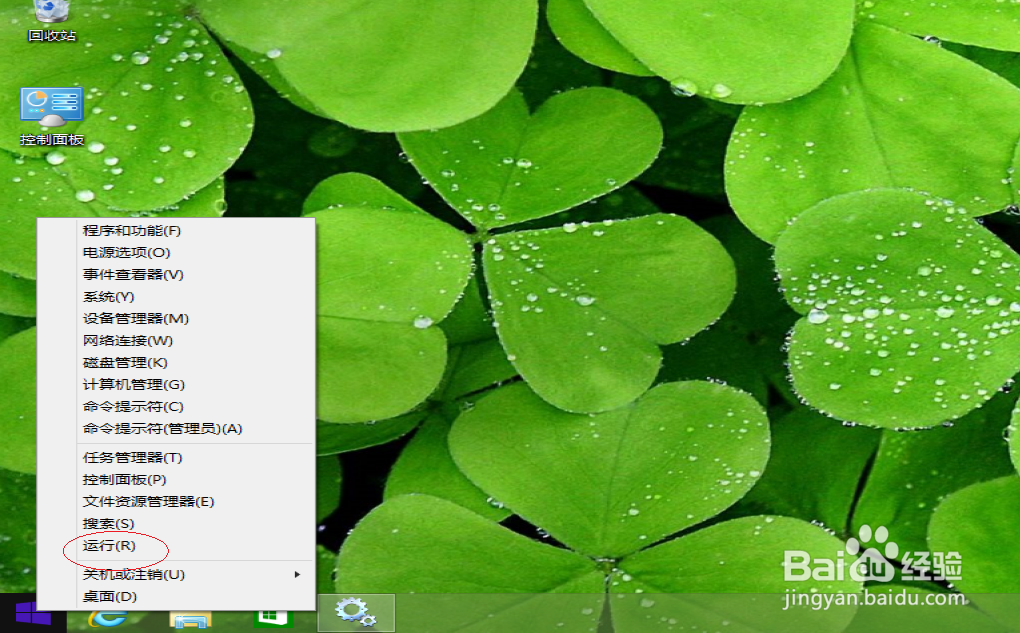Screen dimensions: 1020x633
Task: Open the Windows Store taskbar icon
Action: click(273, 617)
